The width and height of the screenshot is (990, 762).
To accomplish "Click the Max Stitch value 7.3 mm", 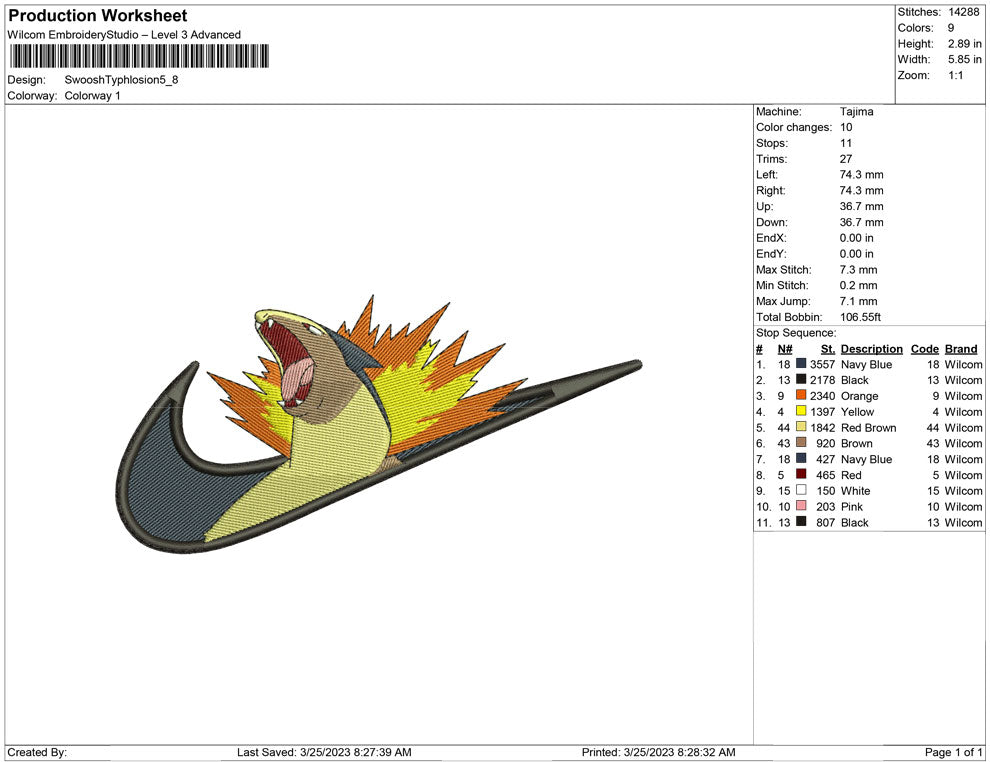I will (859, 270).
